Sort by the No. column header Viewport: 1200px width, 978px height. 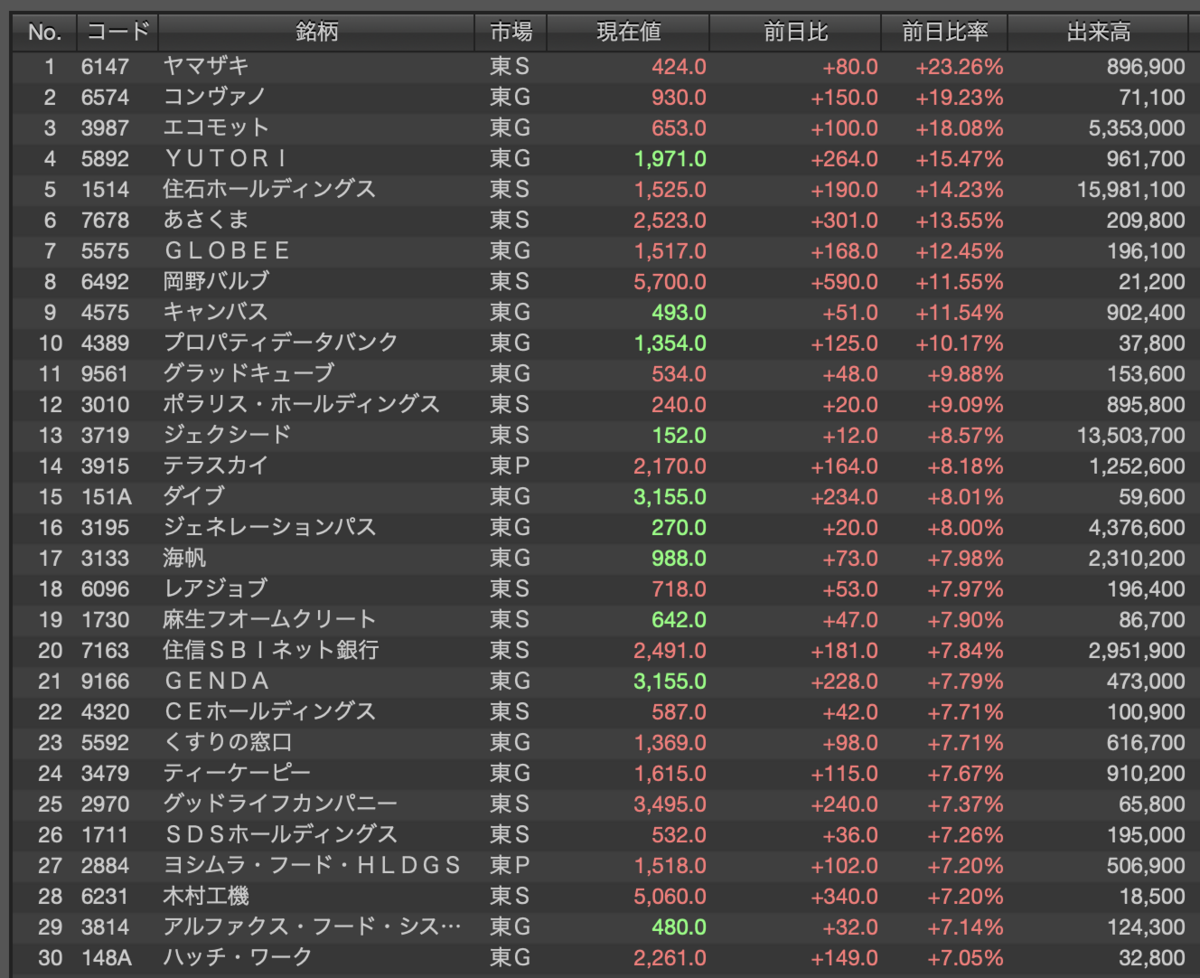click(44, 32)
